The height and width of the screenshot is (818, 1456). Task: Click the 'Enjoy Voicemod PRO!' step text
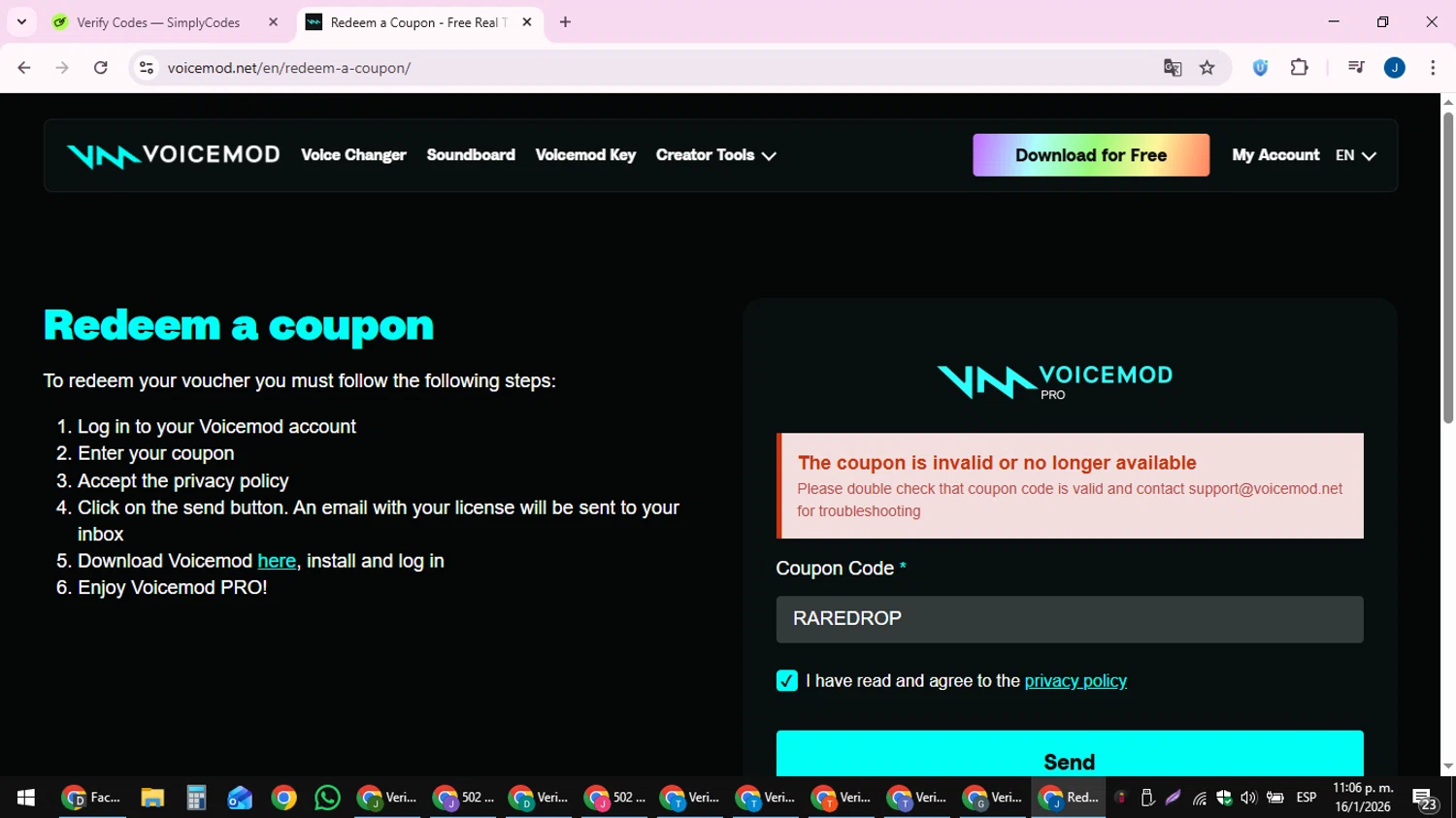(x=172, y=588)
